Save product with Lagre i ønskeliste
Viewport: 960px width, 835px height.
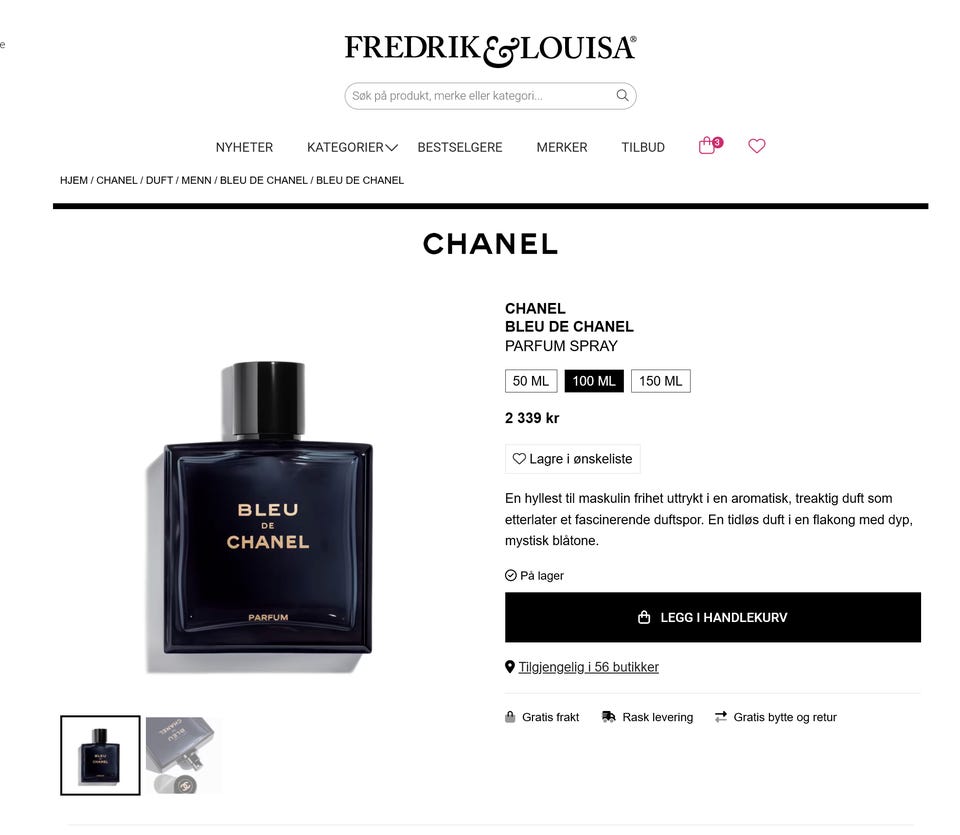572,459
